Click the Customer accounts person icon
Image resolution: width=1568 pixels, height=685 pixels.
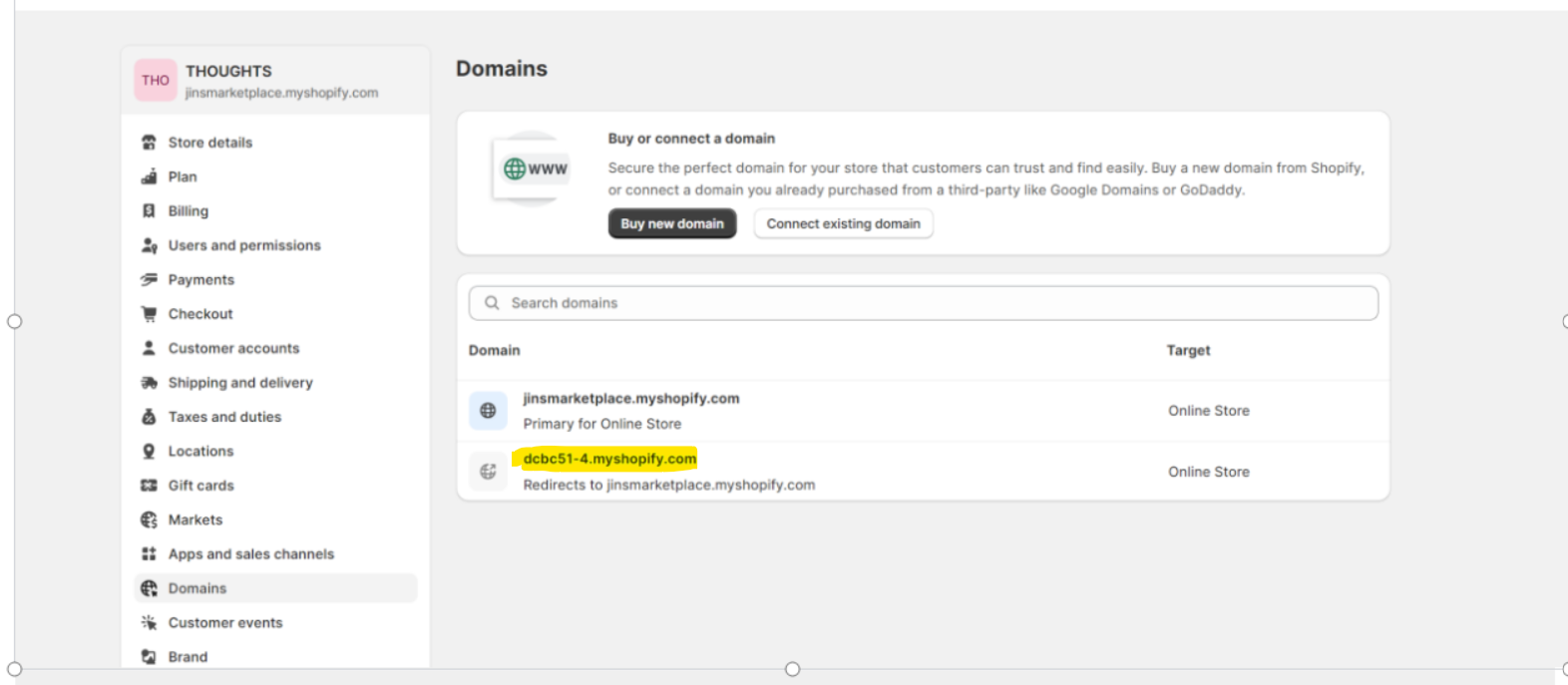coord(149,348)
